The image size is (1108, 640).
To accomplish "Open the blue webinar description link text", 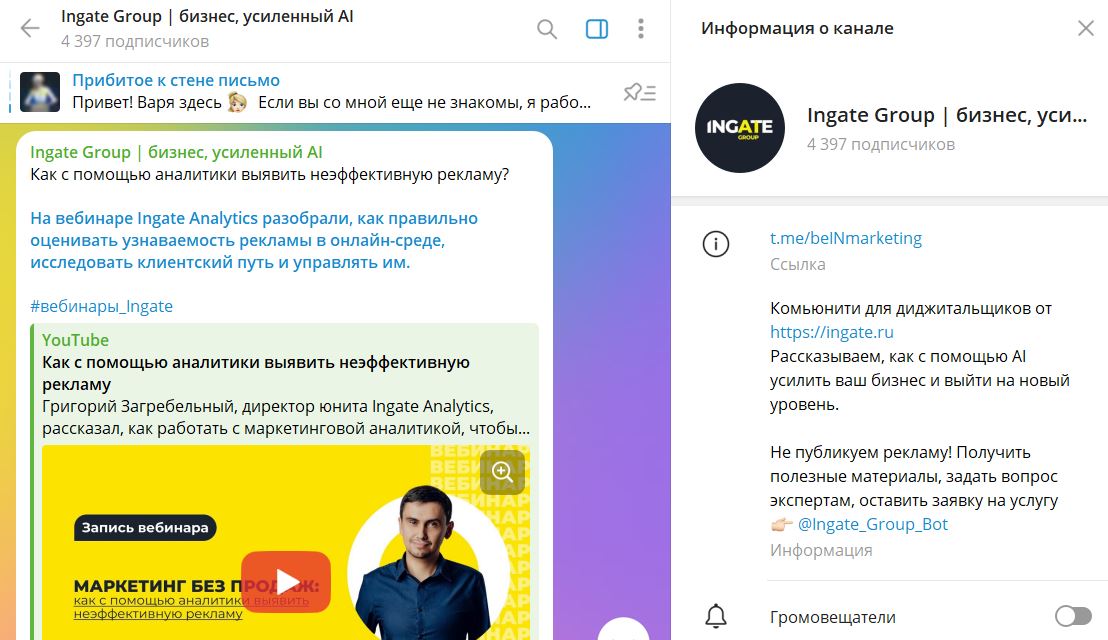I will pos(254,240).
